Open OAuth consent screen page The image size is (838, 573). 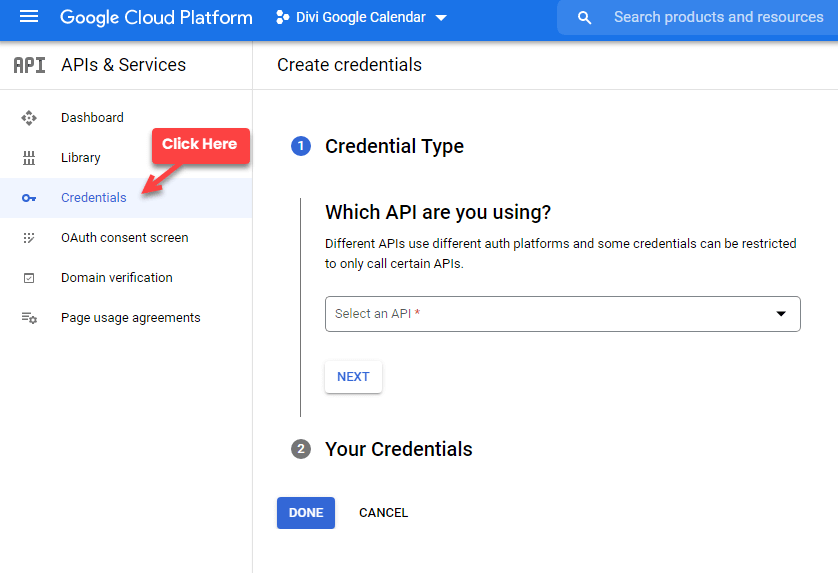tap(126, 238)
